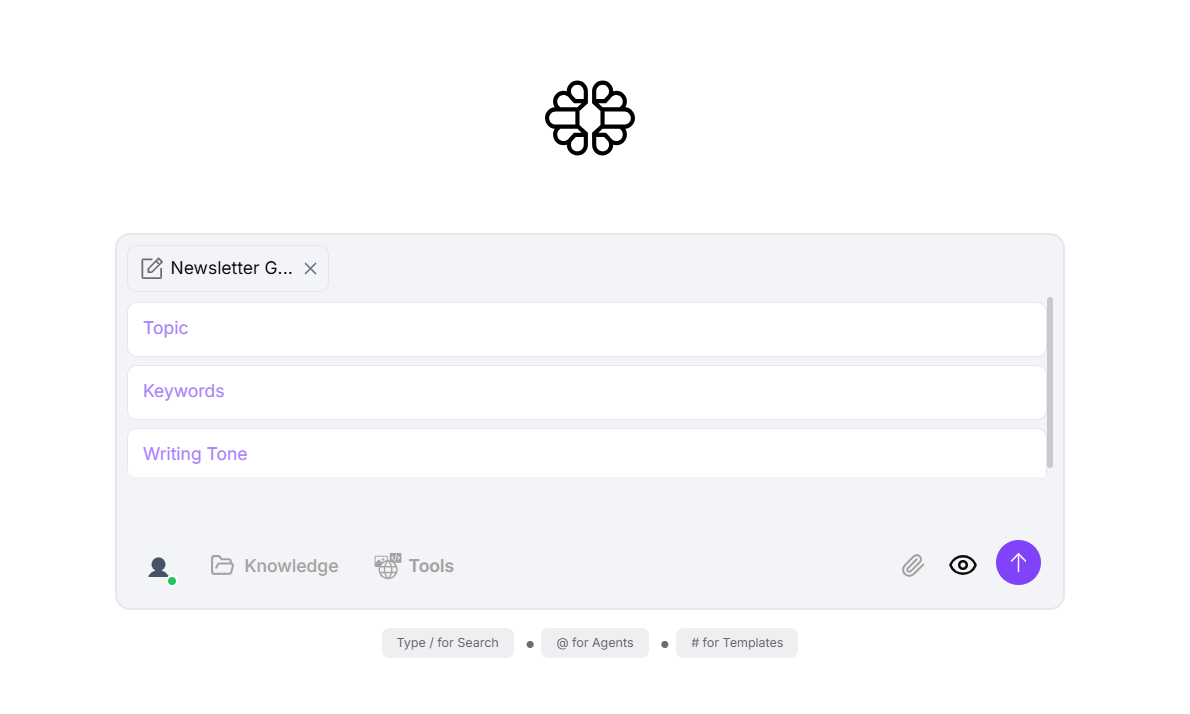Click the # for Templates hint

coord(737,643)
